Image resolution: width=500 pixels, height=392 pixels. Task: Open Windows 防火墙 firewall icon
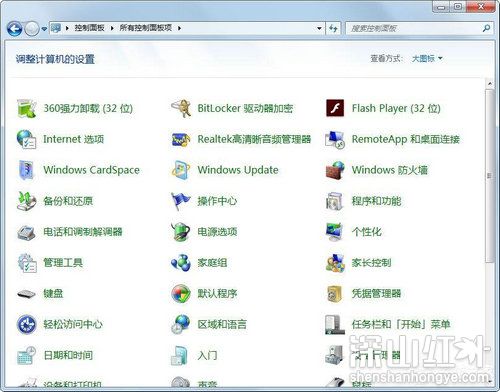[335, 170]
